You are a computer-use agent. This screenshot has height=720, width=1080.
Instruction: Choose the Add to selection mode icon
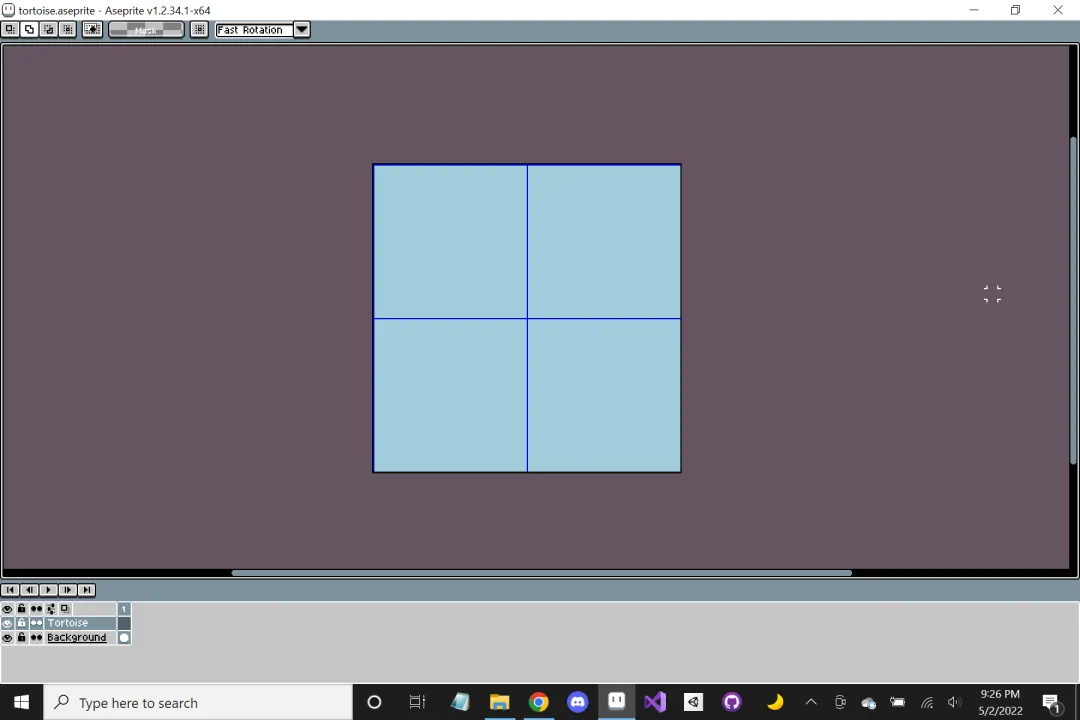point(29,30)
